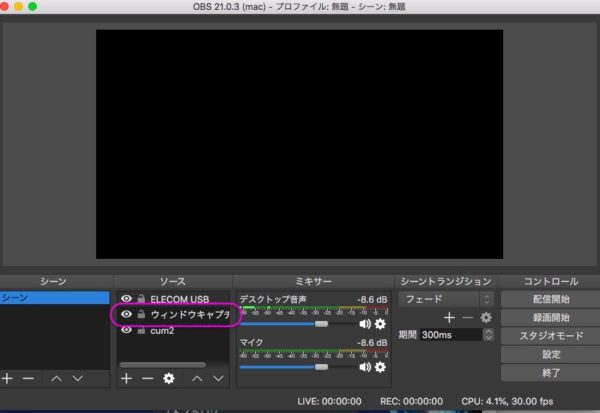The width and height of the screenshot is (600, 413).
Task: Mute the マイク speaker icon
Action: click(364, 367)
